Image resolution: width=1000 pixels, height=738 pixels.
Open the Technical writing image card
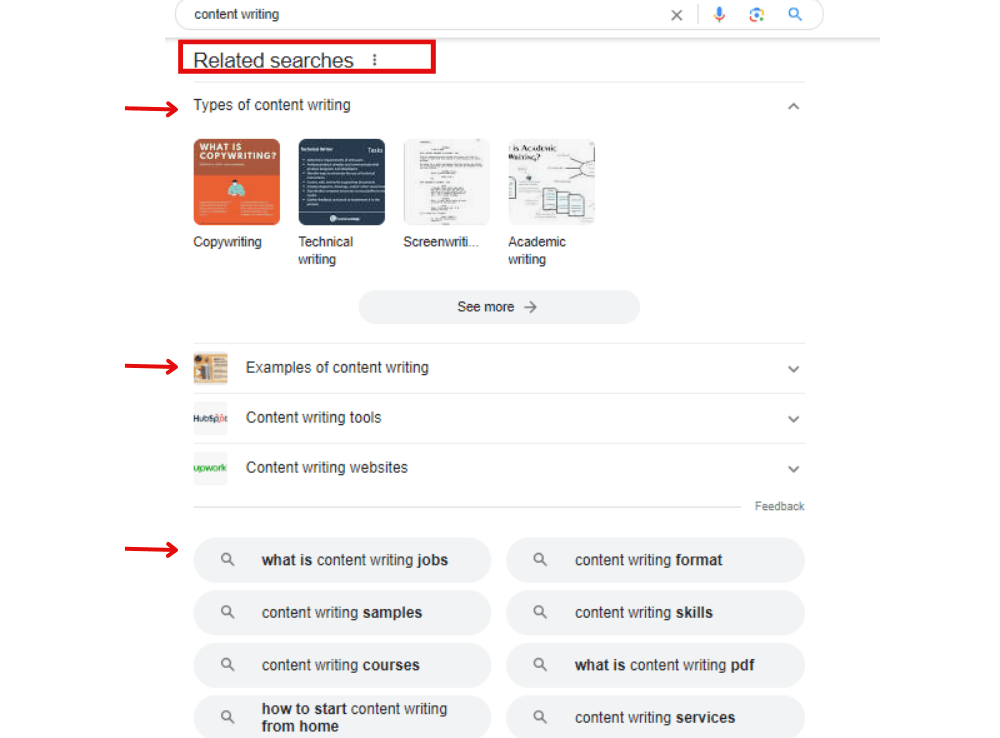341,182
